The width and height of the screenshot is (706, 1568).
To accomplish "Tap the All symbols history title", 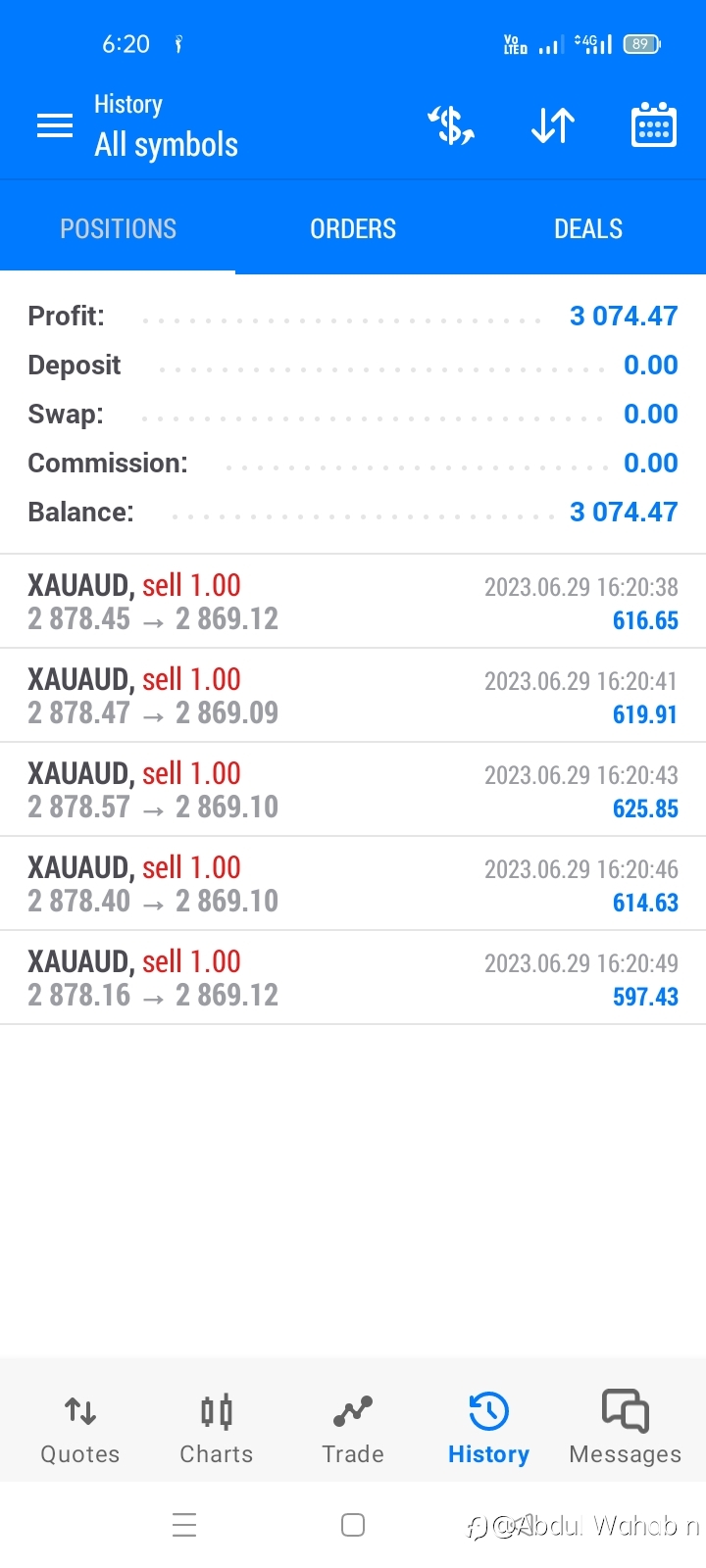I will (166, 145).
